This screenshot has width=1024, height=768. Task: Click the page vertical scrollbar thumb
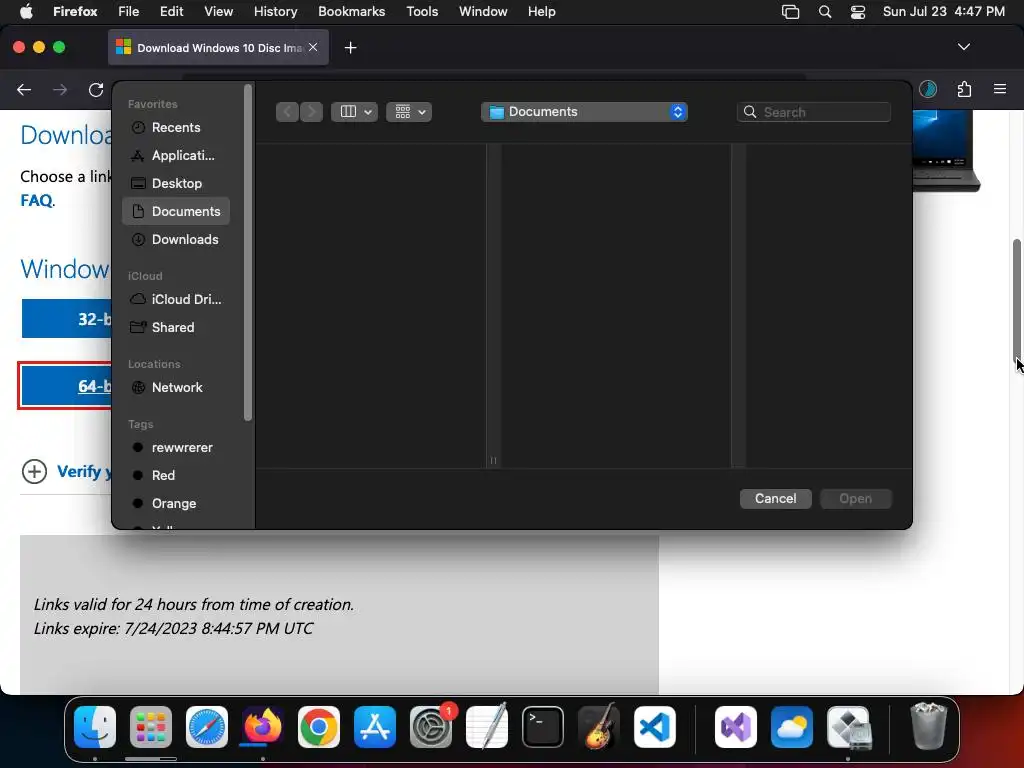(1017, 300)
